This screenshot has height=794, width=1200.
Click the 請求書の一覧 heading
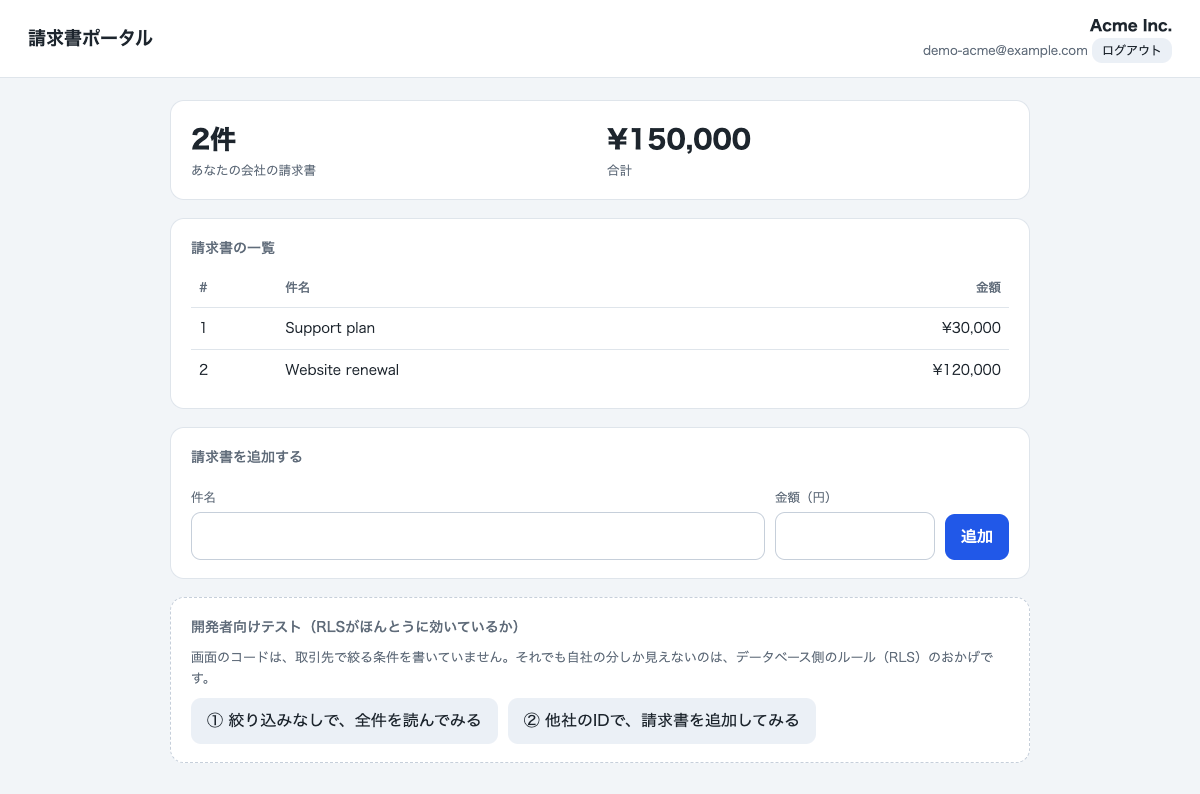click(x=233, y=248)
